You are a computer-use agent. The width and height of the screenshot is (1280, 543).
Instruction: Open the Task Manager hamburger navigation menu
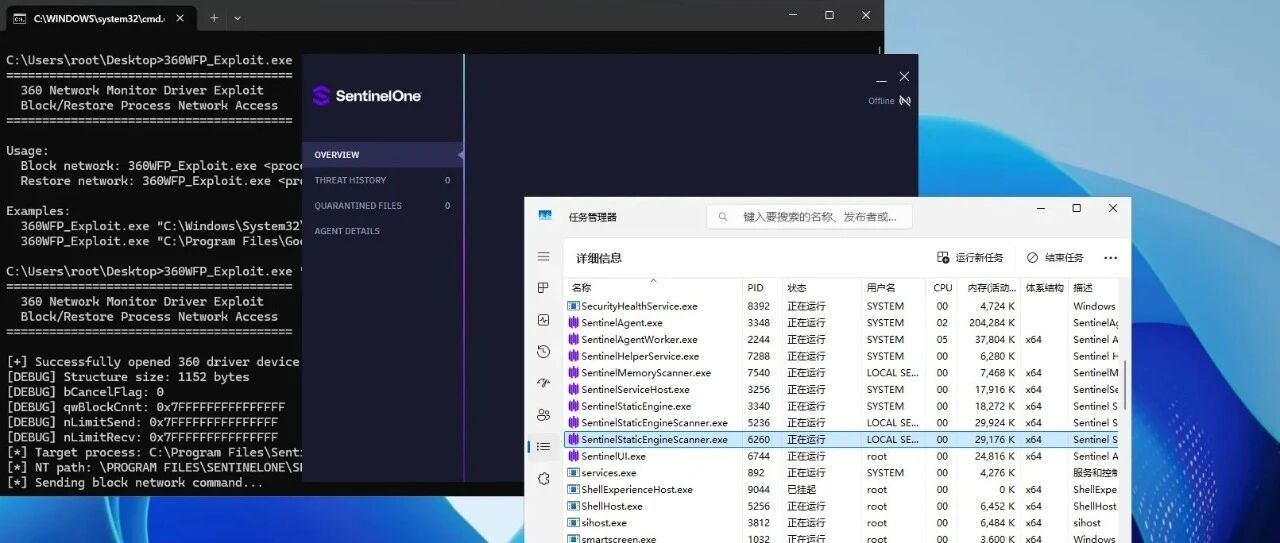pyautogui.click(x=543, y=257)
